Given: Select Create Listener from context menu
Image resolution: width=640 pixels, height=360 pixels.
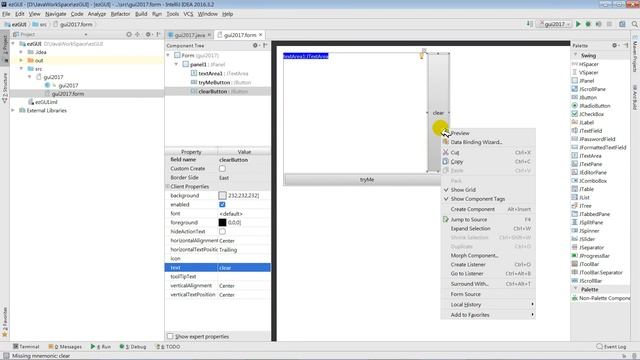Looking at the screenshot, I should pyautogui.click(x=488, y=264).
